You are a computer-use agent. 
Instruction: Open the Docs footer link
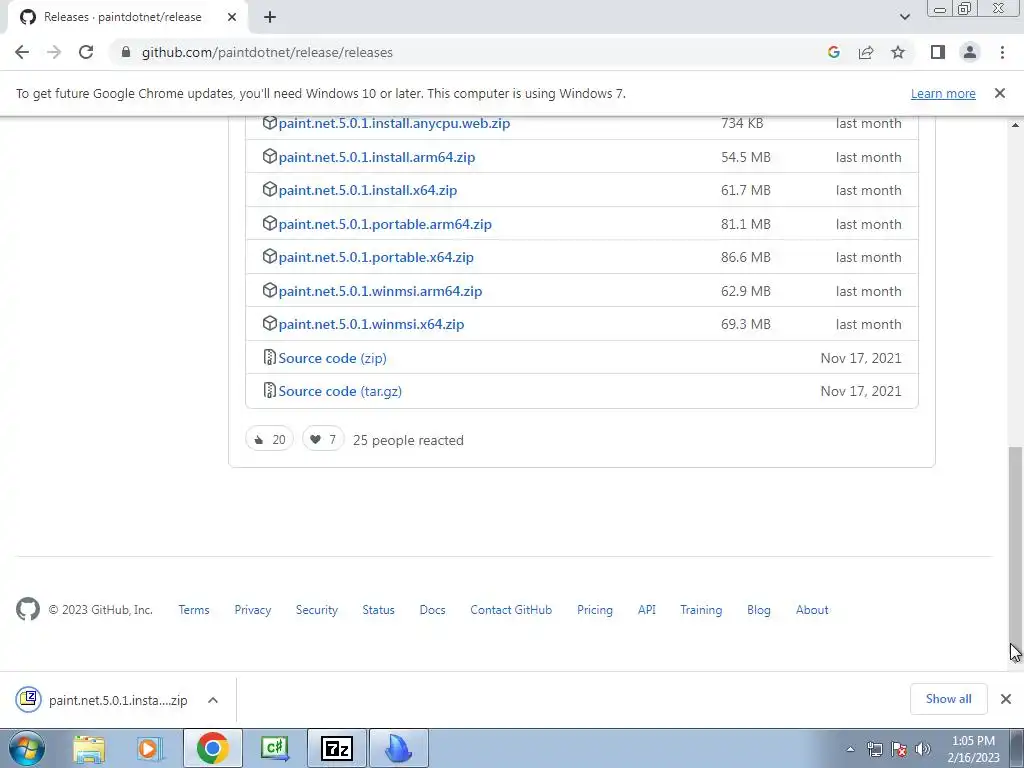pos(432,610)
